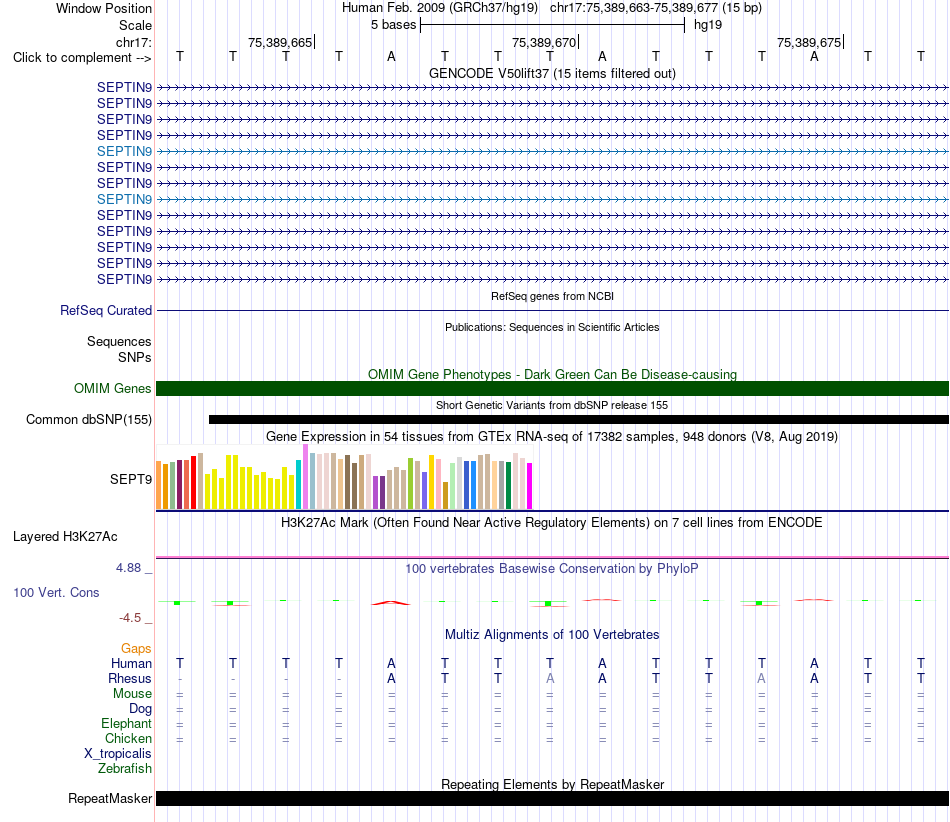This screenshot has height=822, width=950.
Task: Open 'Multiz Alignments of 100 Vertebrates' title
Action: pos(552,635)
